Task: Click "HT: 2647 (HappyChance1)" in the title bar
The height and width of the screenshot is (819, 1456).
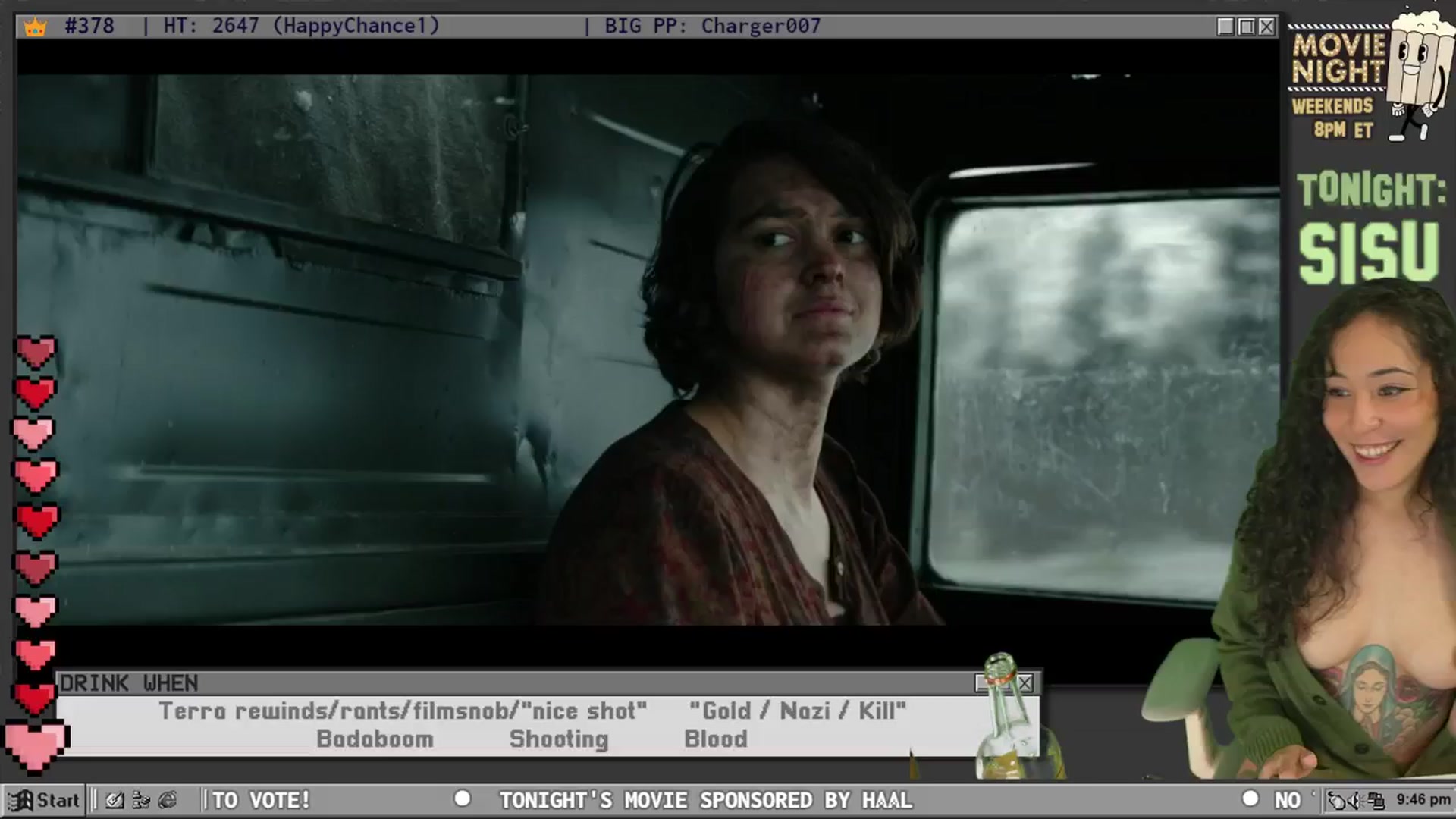Action: pos(301,27)
